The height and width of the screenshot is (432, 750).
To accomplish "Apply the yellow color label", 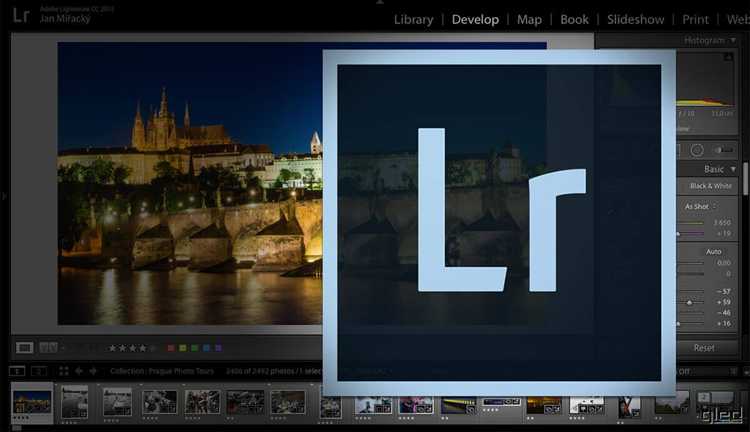I will point(183,348).
